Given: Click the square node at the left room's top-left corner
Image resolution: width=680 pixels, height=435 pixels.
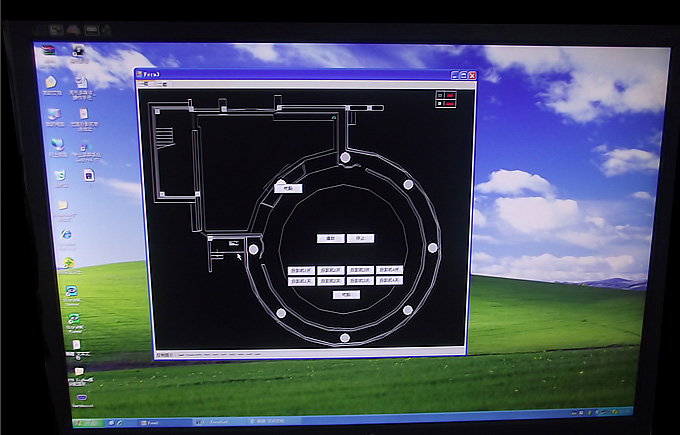Looking at the screenshot, I should click(157, 111).
